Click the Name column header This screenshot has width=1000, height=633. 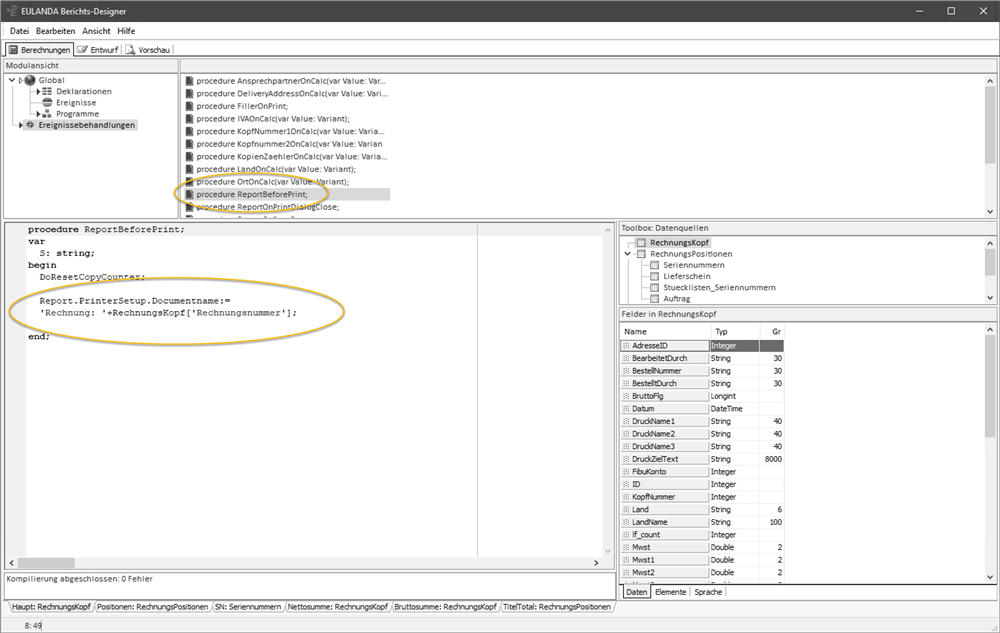[665, 331]
